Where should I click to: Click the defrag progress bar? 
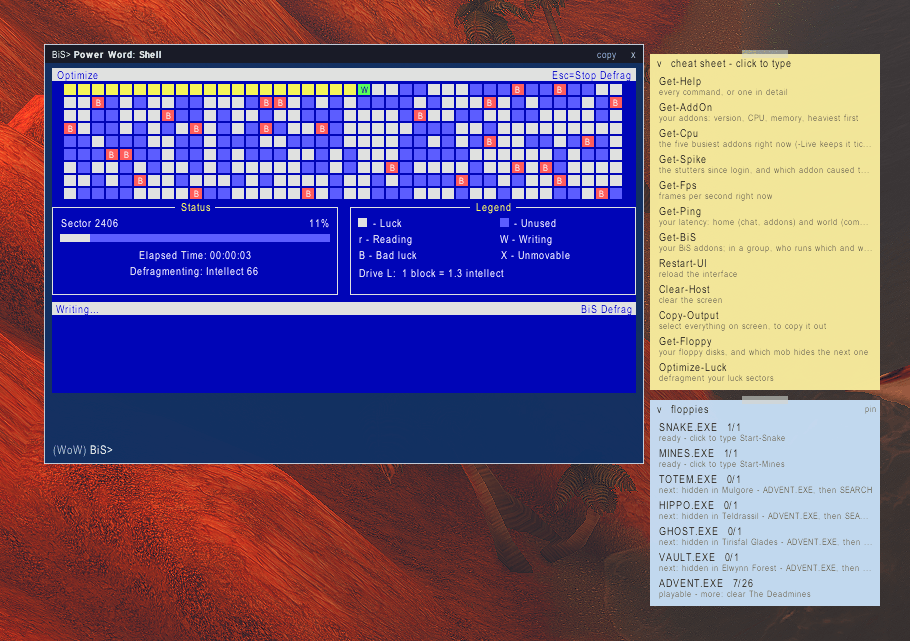(x=195, y=238)
